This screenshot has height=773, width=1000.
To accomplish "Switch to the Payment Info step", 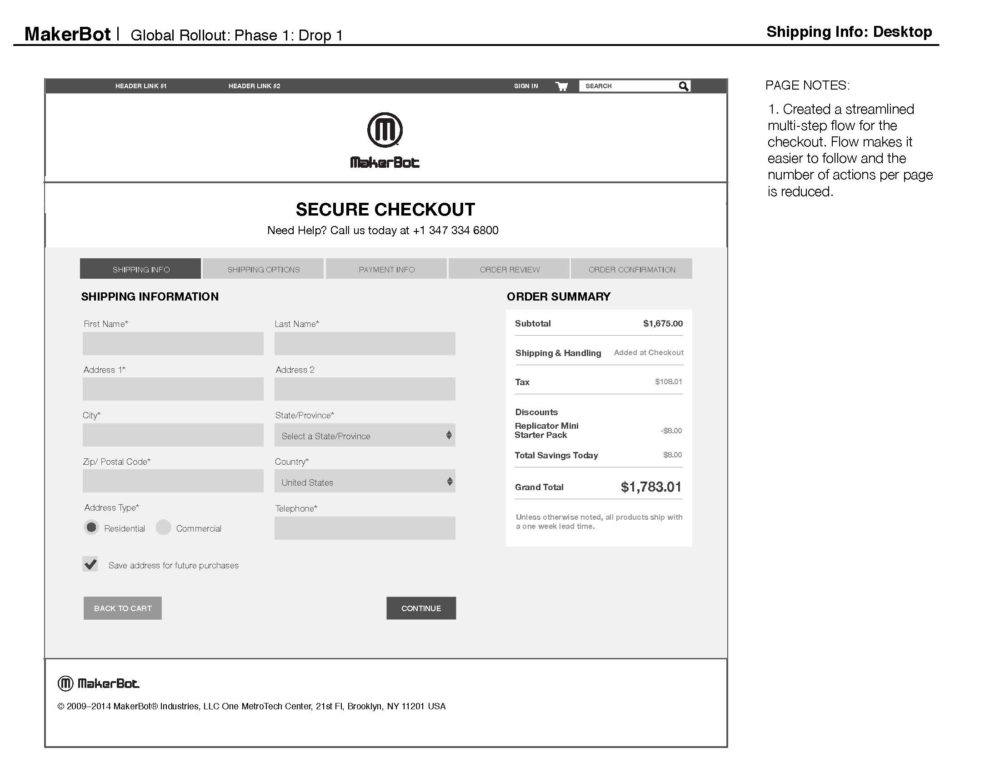I will click(387, 269).
